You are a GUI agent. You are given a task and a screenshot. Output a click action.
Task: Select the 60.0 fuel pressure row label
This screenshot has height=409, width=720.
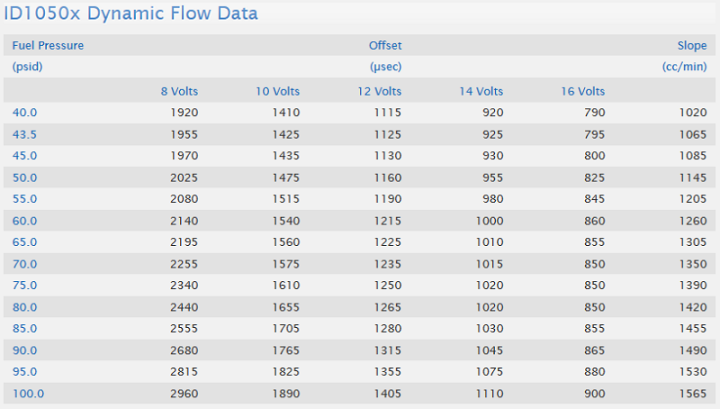tap(25, 221)
